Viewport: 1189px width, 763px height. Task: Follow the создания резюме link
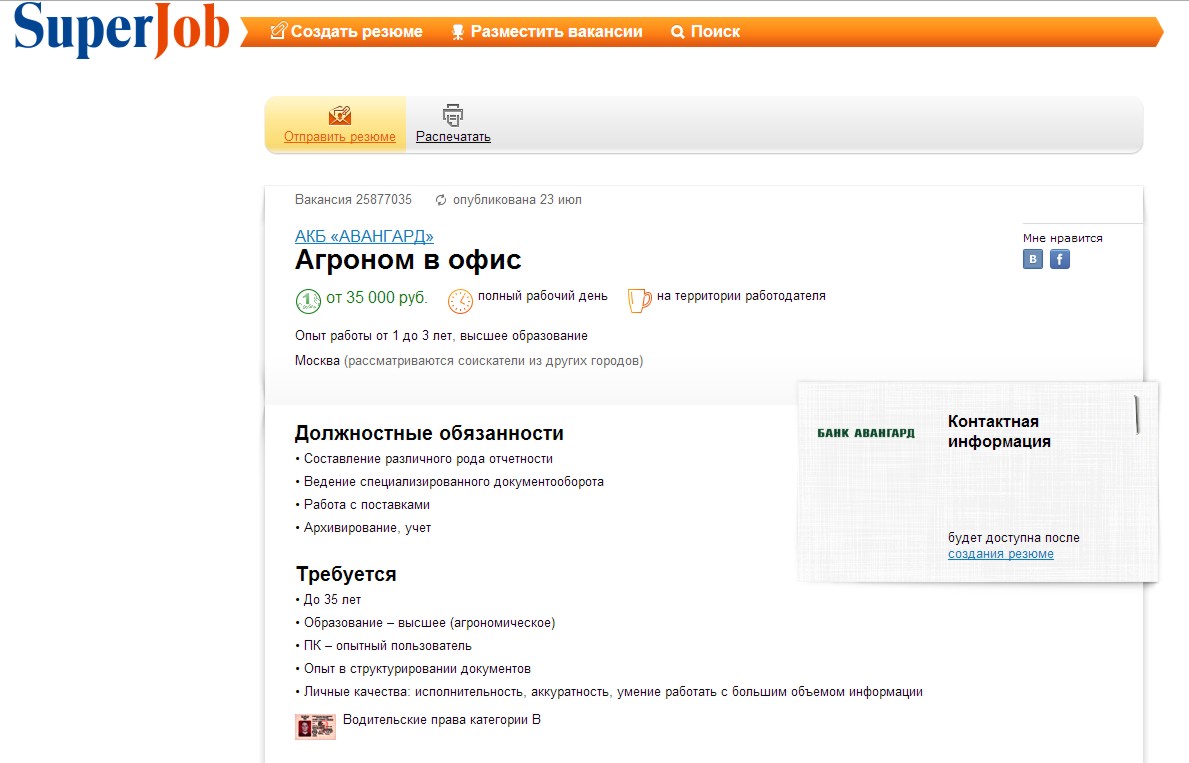1000,554
